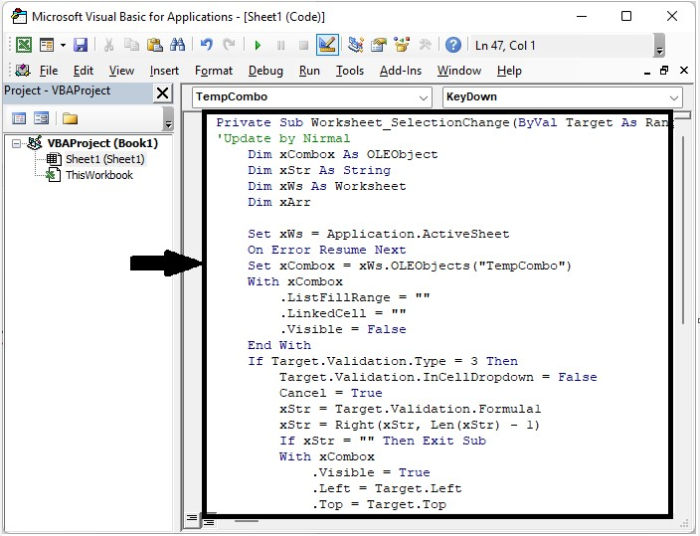
Task: Click code line If Target.Validation.Type = 3 Then
Action: (383, 361)
